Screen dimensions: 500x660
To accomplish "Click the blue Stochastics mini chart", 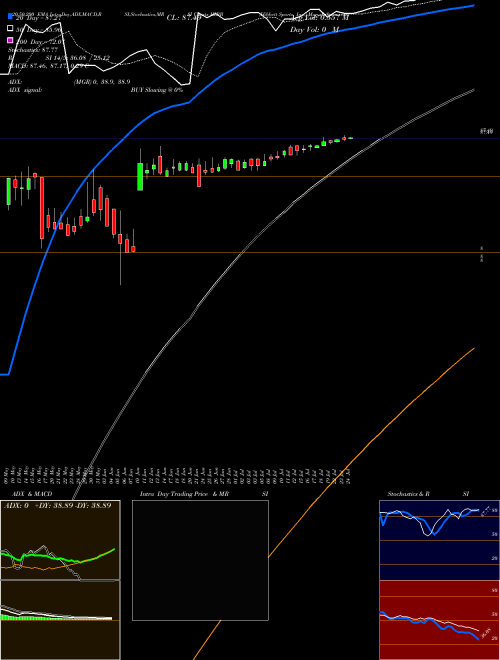I will pos(439,540).
